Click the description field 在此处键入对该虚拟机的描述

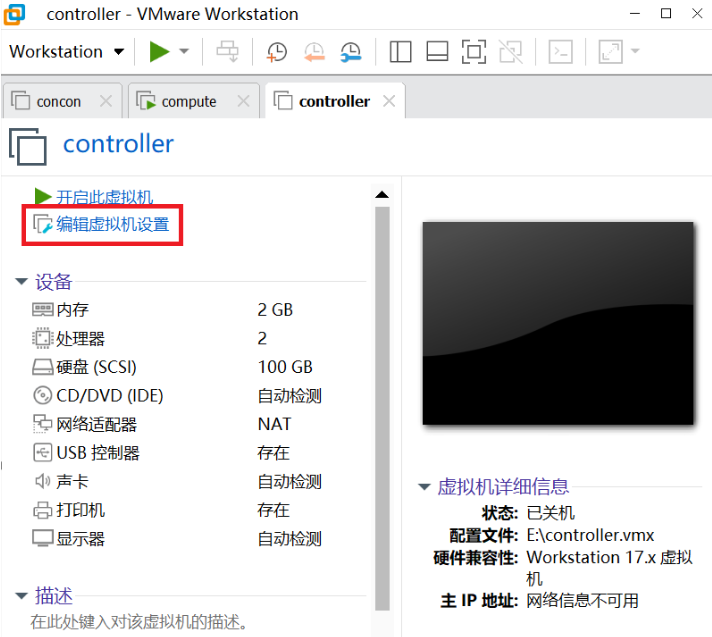(x=138, y=622)
